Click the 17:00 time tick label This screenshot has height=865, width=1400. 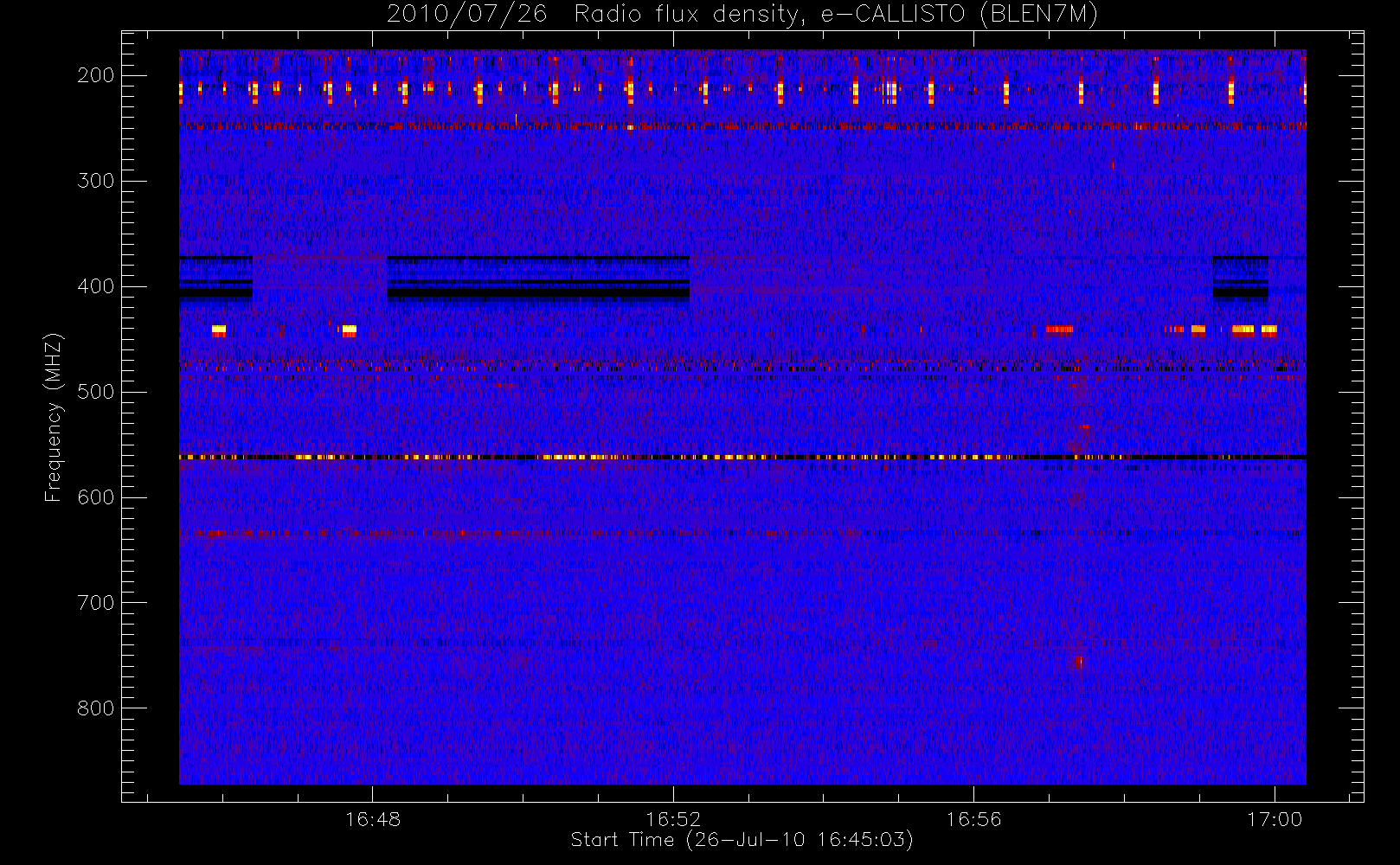1274,819
